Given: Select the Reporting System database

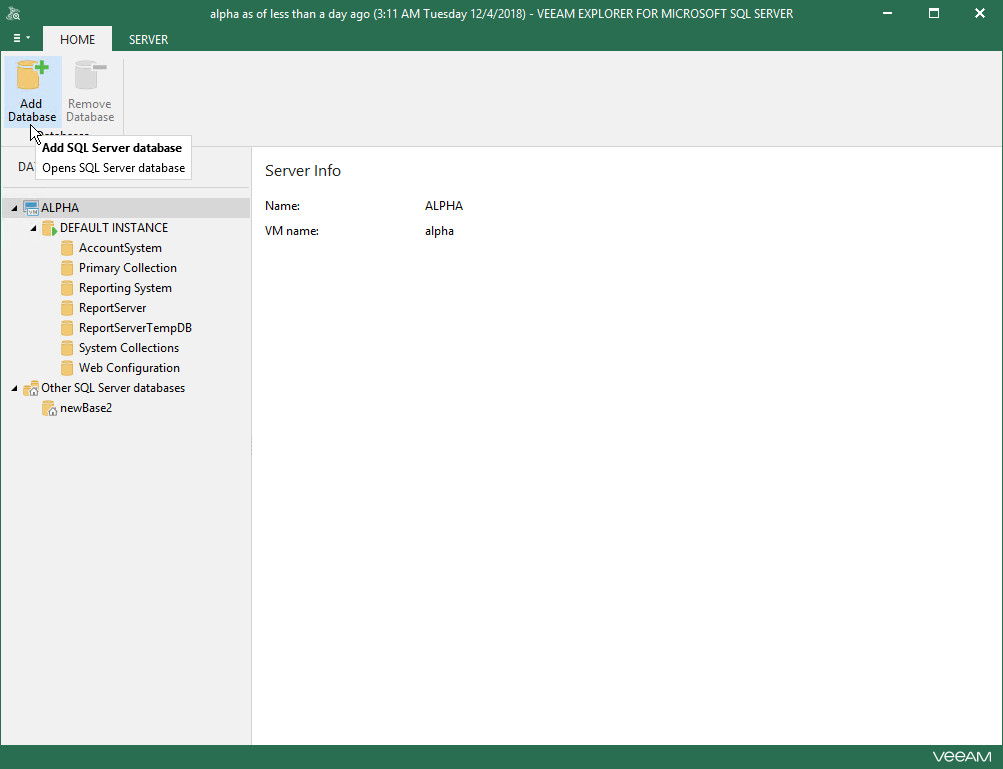Looking at the screenshot, I should point(125,288).
